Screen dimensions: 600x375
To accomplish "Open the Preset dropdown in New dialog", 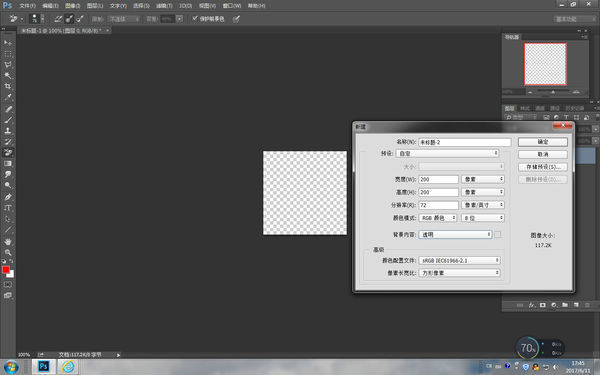I will pyautogui.click(x=447, y=153).
